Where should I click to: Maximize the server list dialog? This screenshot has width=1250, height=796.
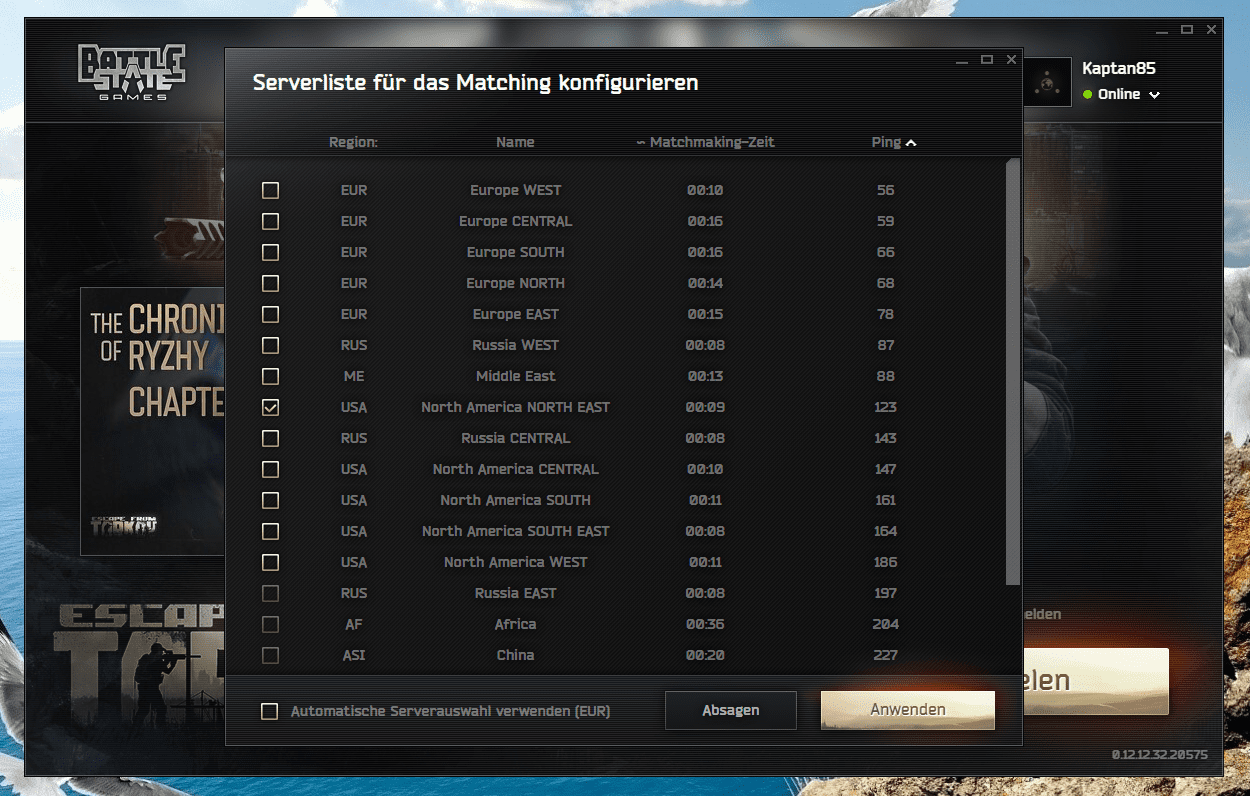click(x=986, y=60)
